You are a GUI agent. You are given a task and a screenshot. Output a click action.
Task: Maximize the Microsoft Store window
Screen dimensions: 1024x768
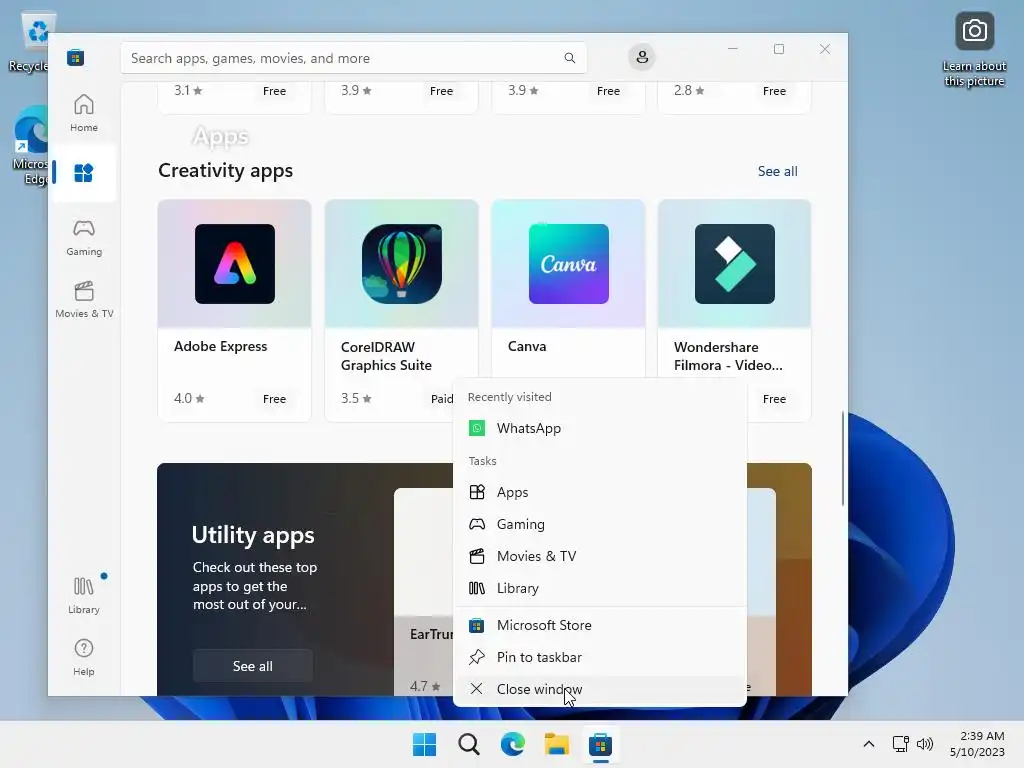pos(778,49)
